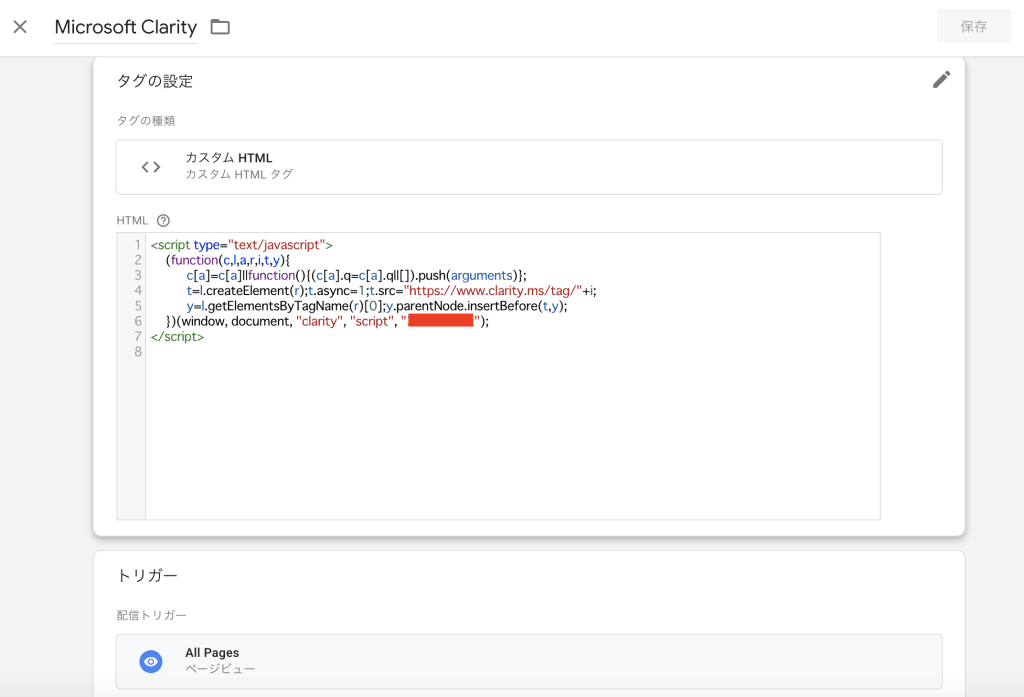Click the code brackets icon for カスタム HTML
Image resolution: width=1024 pixels, height=697 pixels.
click(x=151, y=167)
